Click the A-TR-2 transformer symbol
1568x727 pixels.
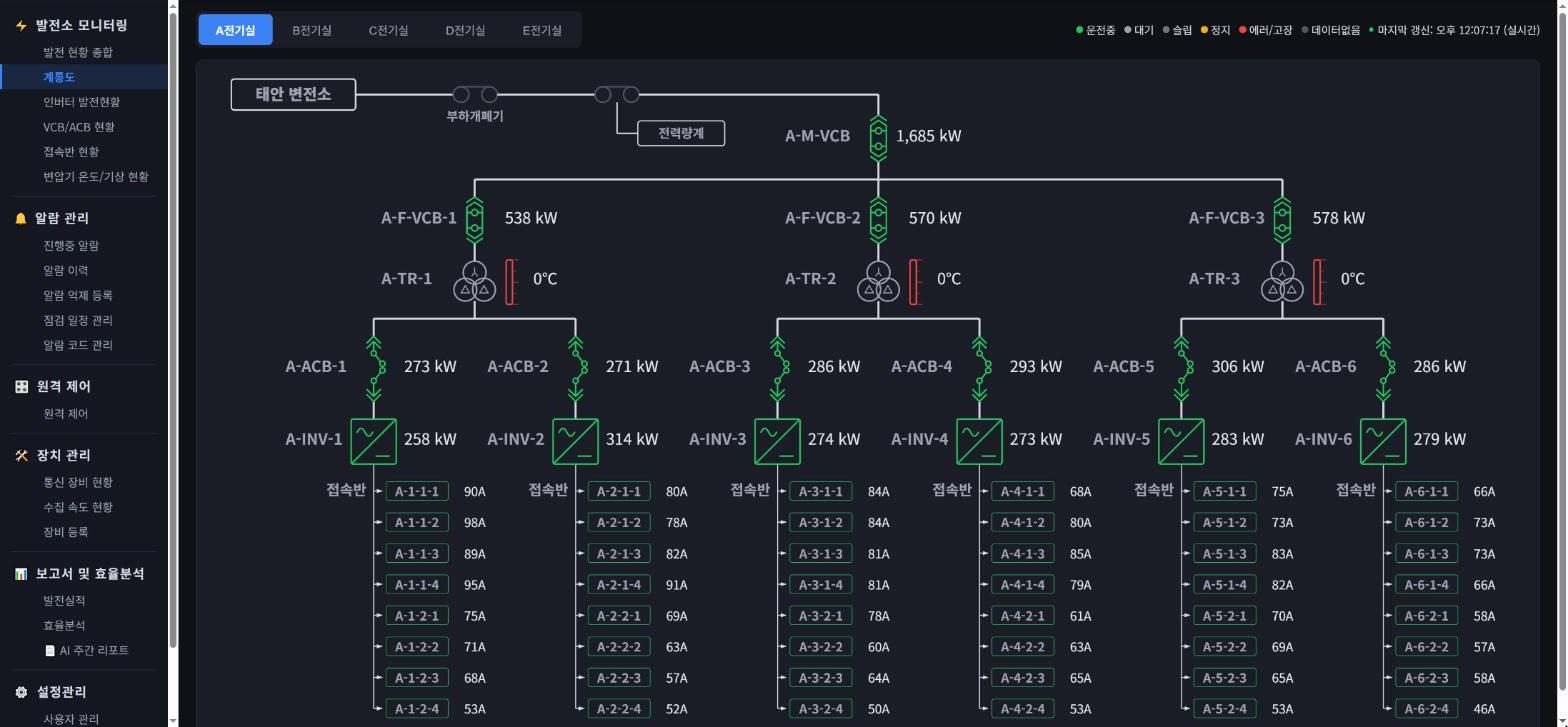878,282
